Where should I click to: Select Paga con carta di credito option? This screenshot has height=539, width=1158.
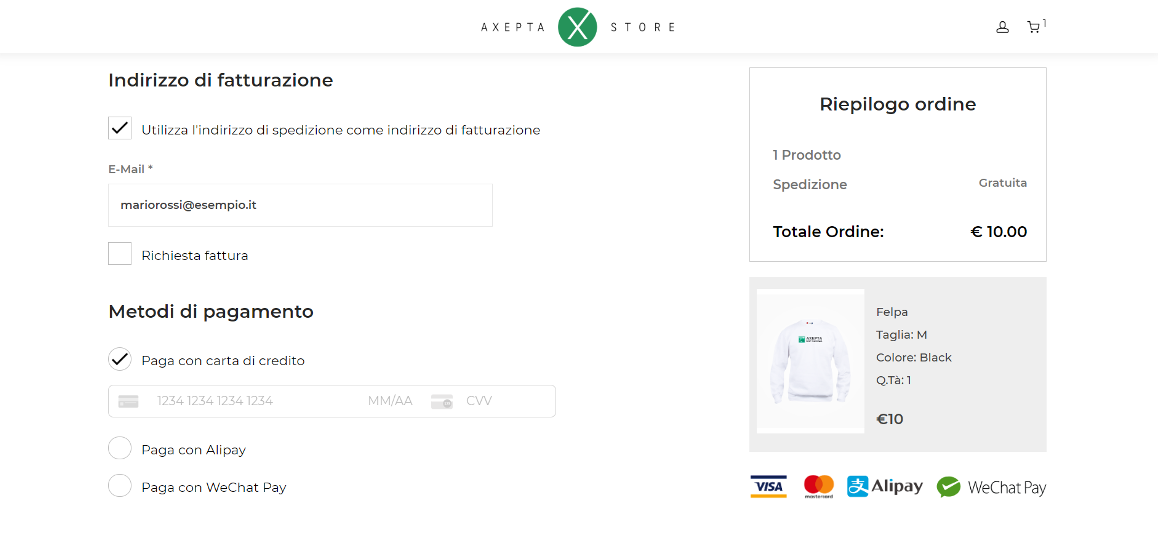click(120, 359)
